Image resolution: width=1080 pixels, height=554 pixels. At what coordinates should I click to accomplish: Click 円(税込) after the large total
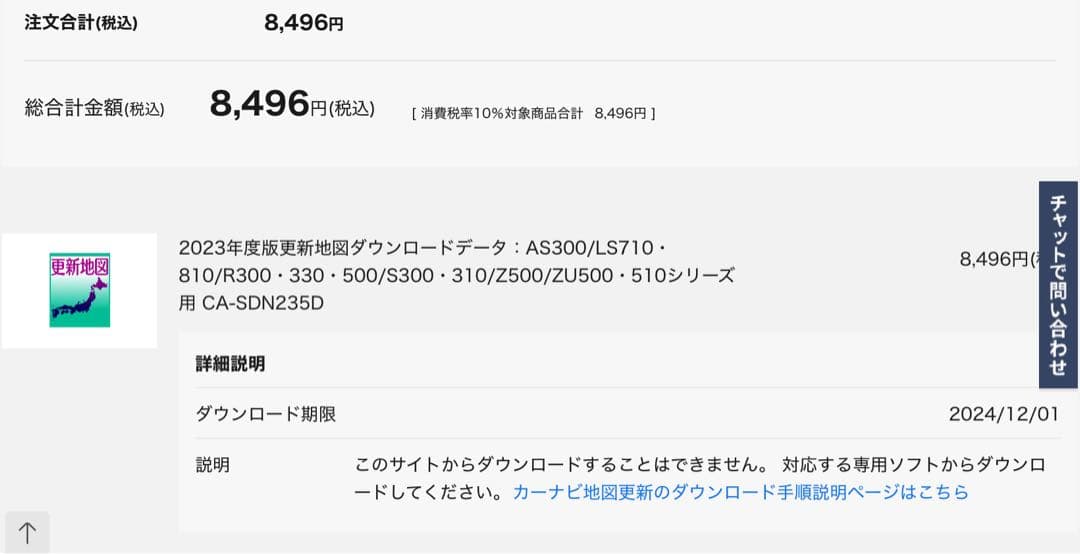[x=343, y=109]
